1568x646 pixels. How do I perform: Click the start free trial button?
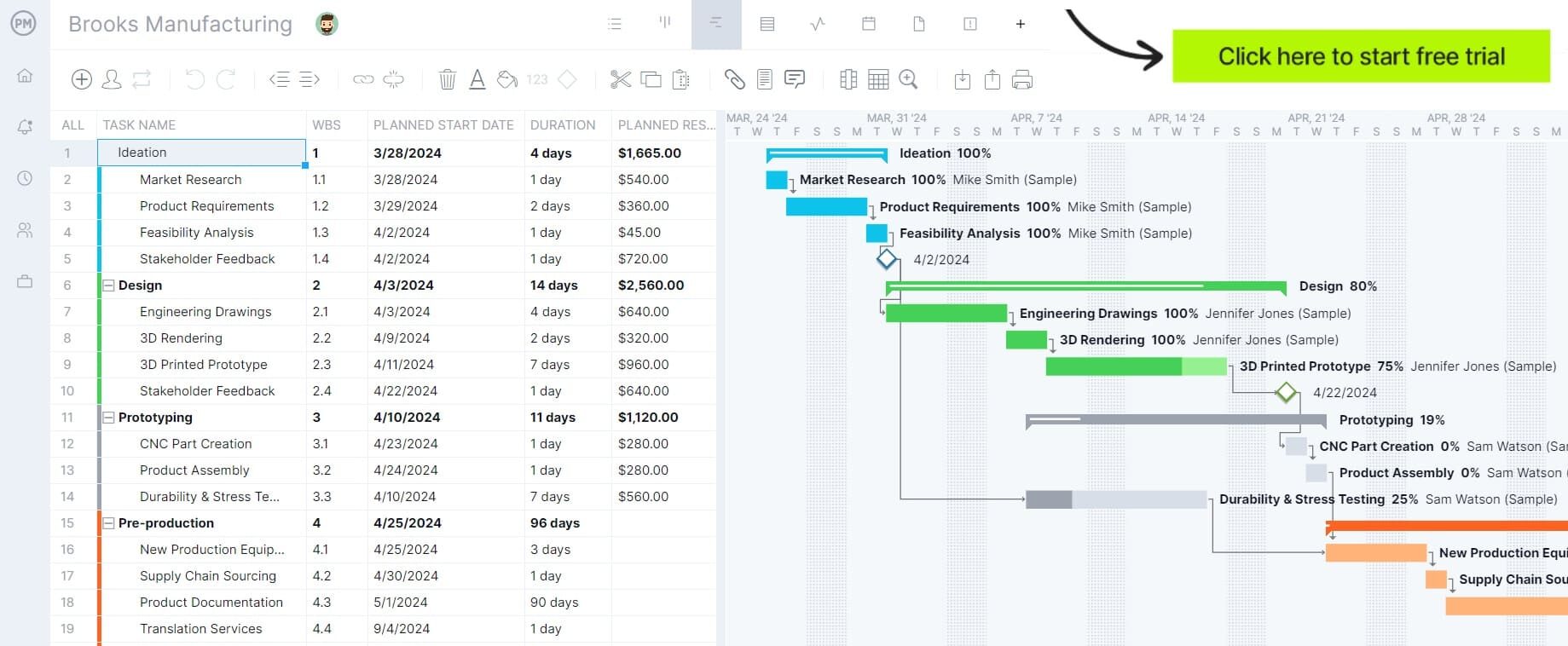tap(1361, 56)
